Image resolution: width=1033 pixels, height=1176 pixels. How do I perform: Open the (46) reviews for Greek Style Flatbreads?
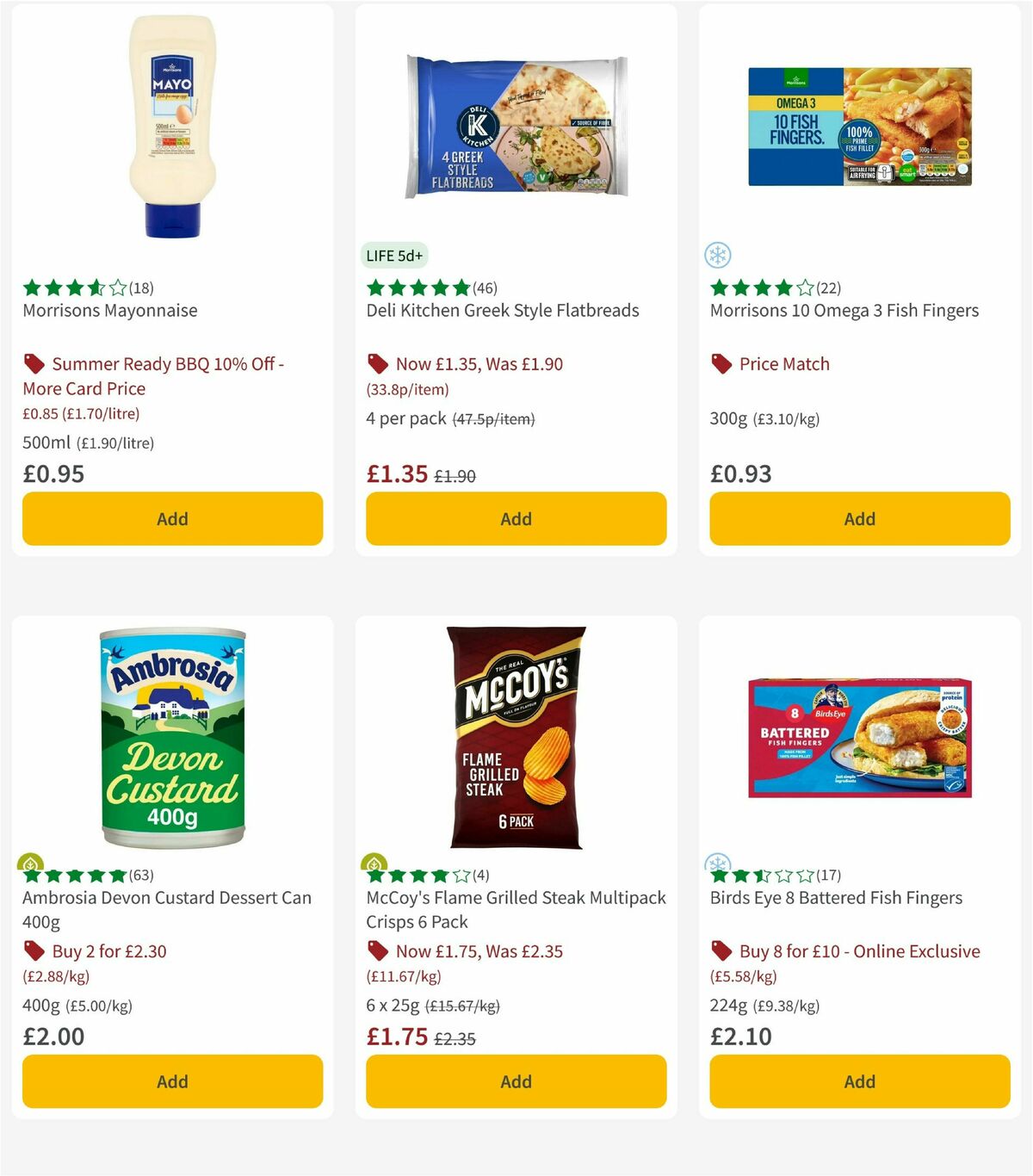click(483, 288)
